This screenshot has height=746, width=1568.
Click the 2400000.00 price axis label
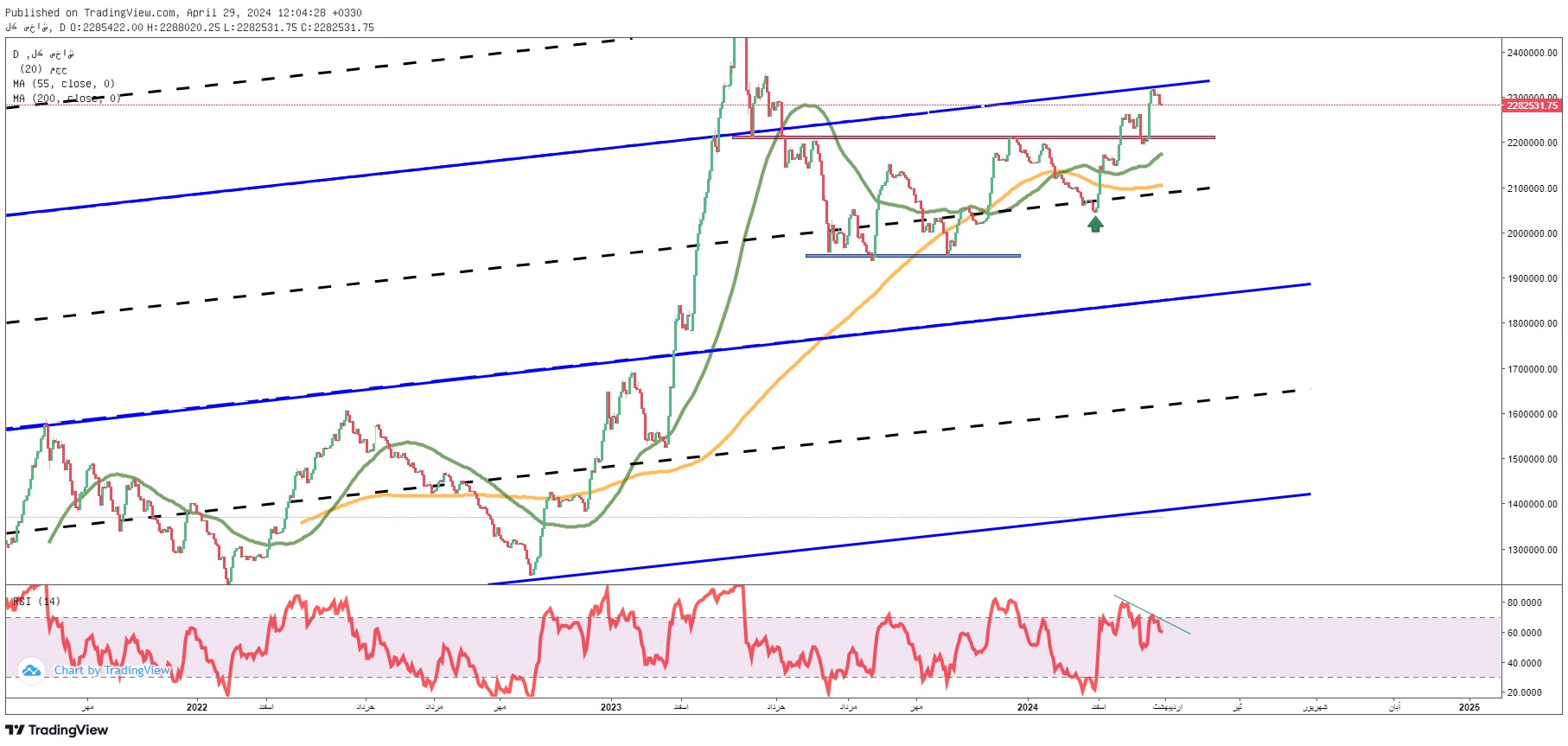click(x=1532, y=53)
